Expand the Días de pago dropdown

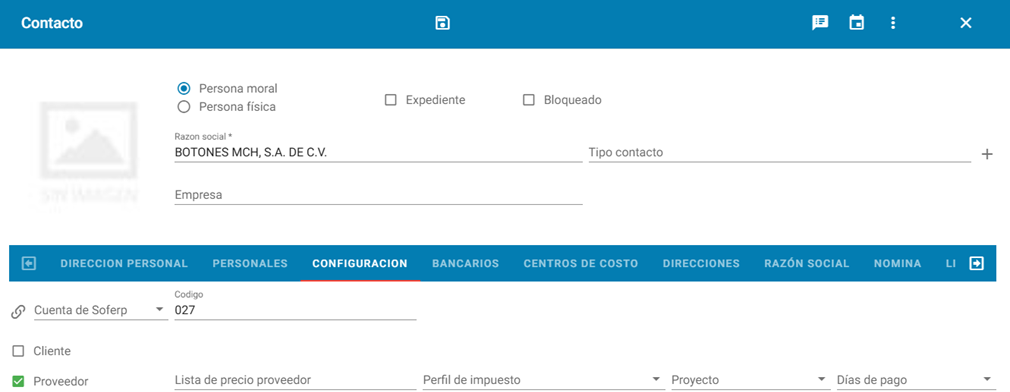(x=915, y=380)
